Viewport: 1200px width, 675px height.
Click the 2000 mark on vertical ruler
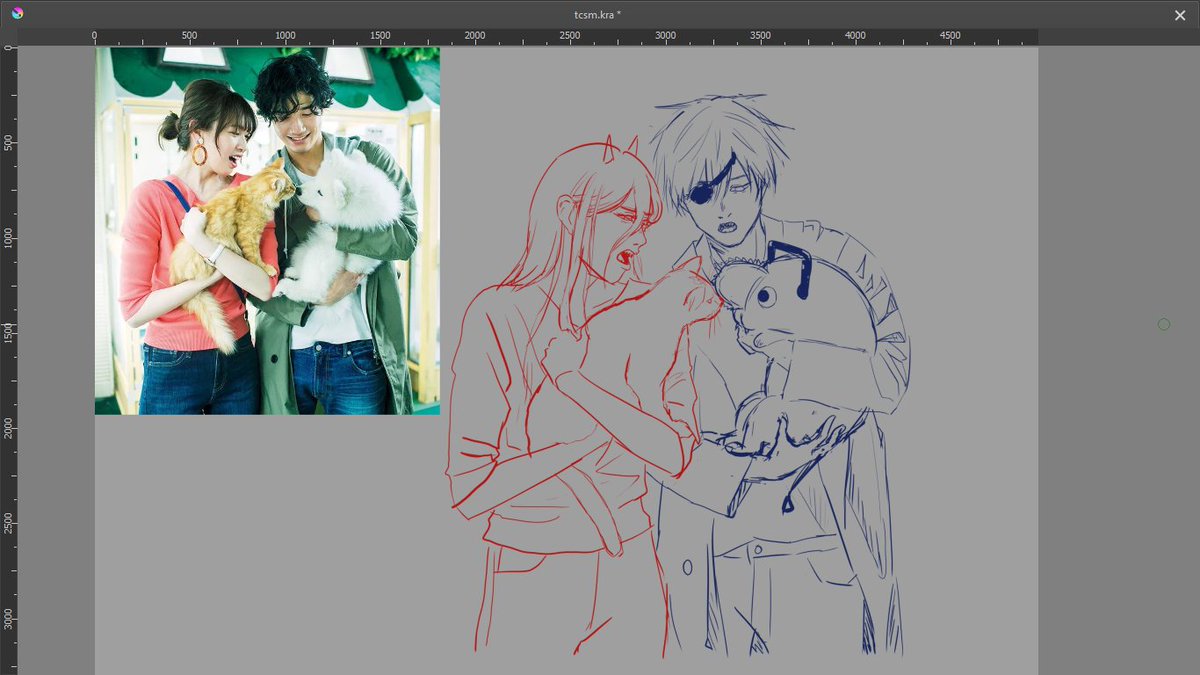coord(9,430)
